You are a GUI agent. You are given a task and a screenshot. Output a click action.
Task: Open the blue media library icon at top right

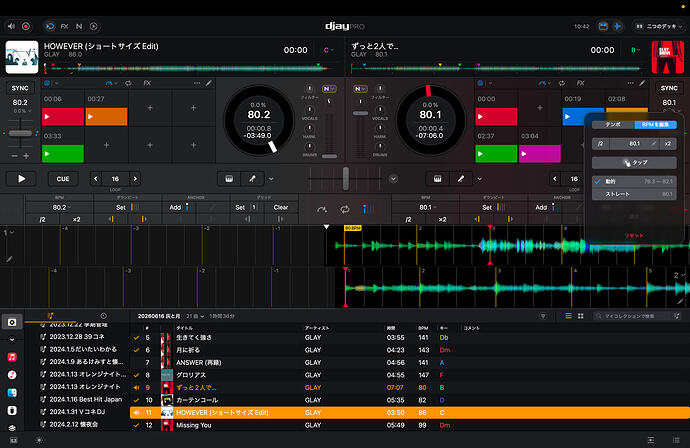603,26
